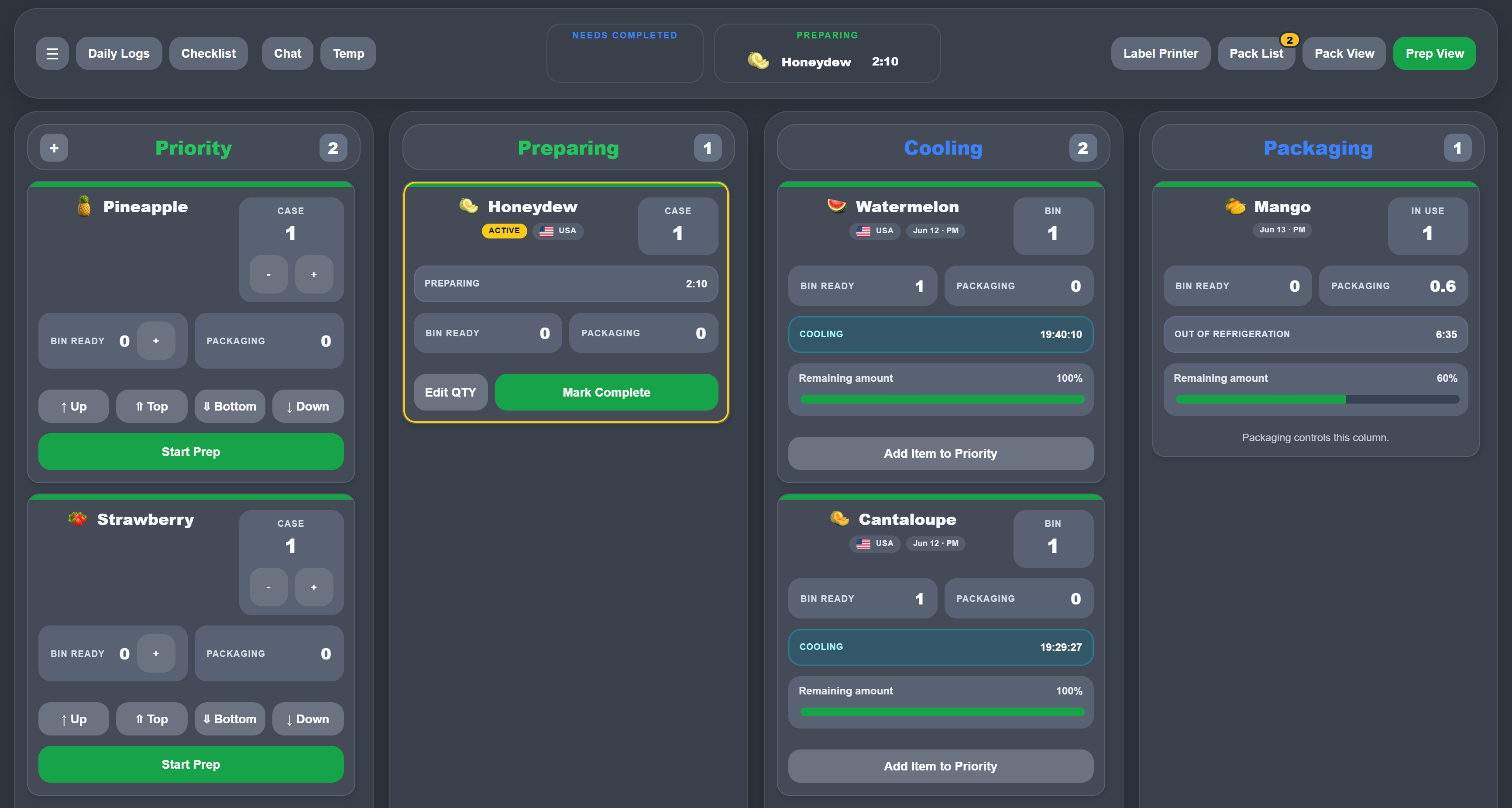Image resolution: width=1512 pixels, height=808 pixels.
Task: Click Mango out of refrigeration timer
Action: 1316,334
